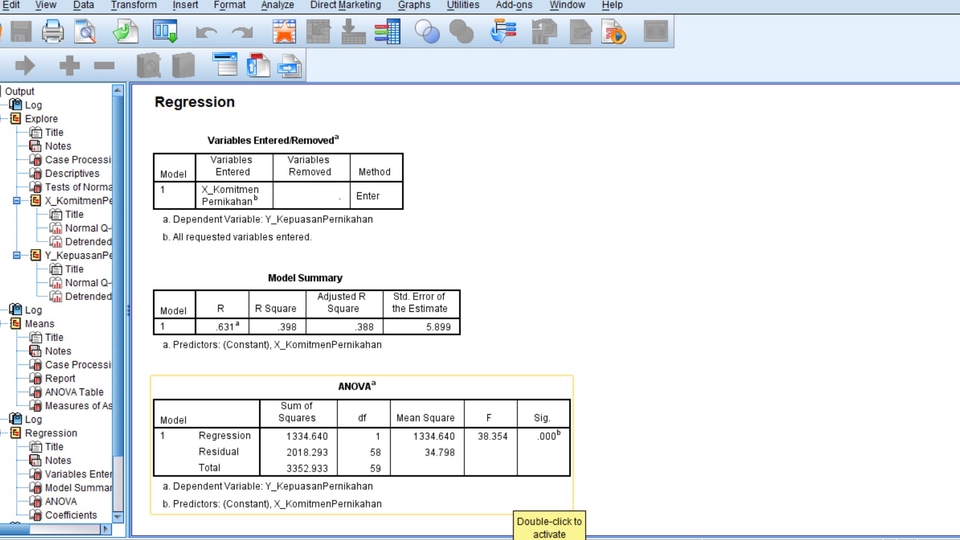Open the Transform menu
The height and width of the screenshot is (540, 960).
click(x=133, y=5)
